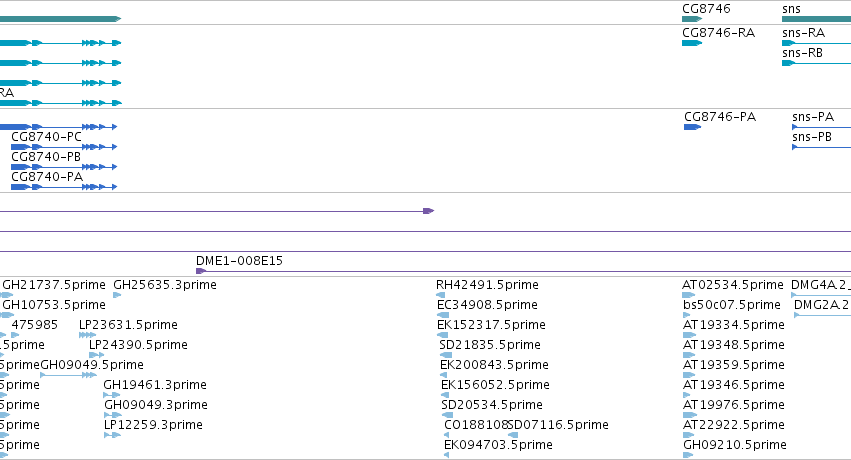This screenshot has height=460, width=851.
Task: Click the AT19359.5prime EST label
Action: (x=734, y=365)
